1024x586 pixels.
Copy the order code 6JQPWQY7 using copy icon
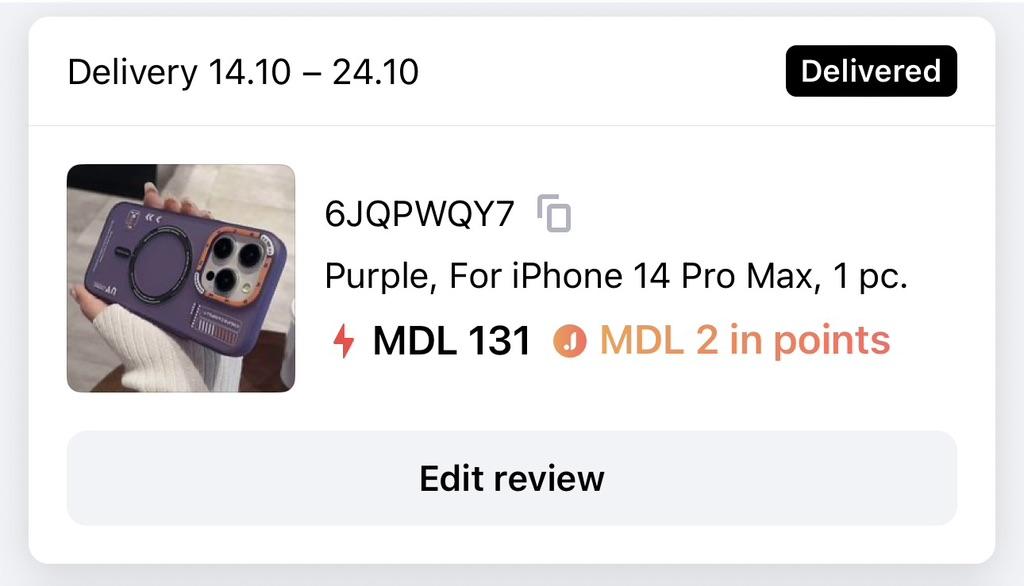554,213
